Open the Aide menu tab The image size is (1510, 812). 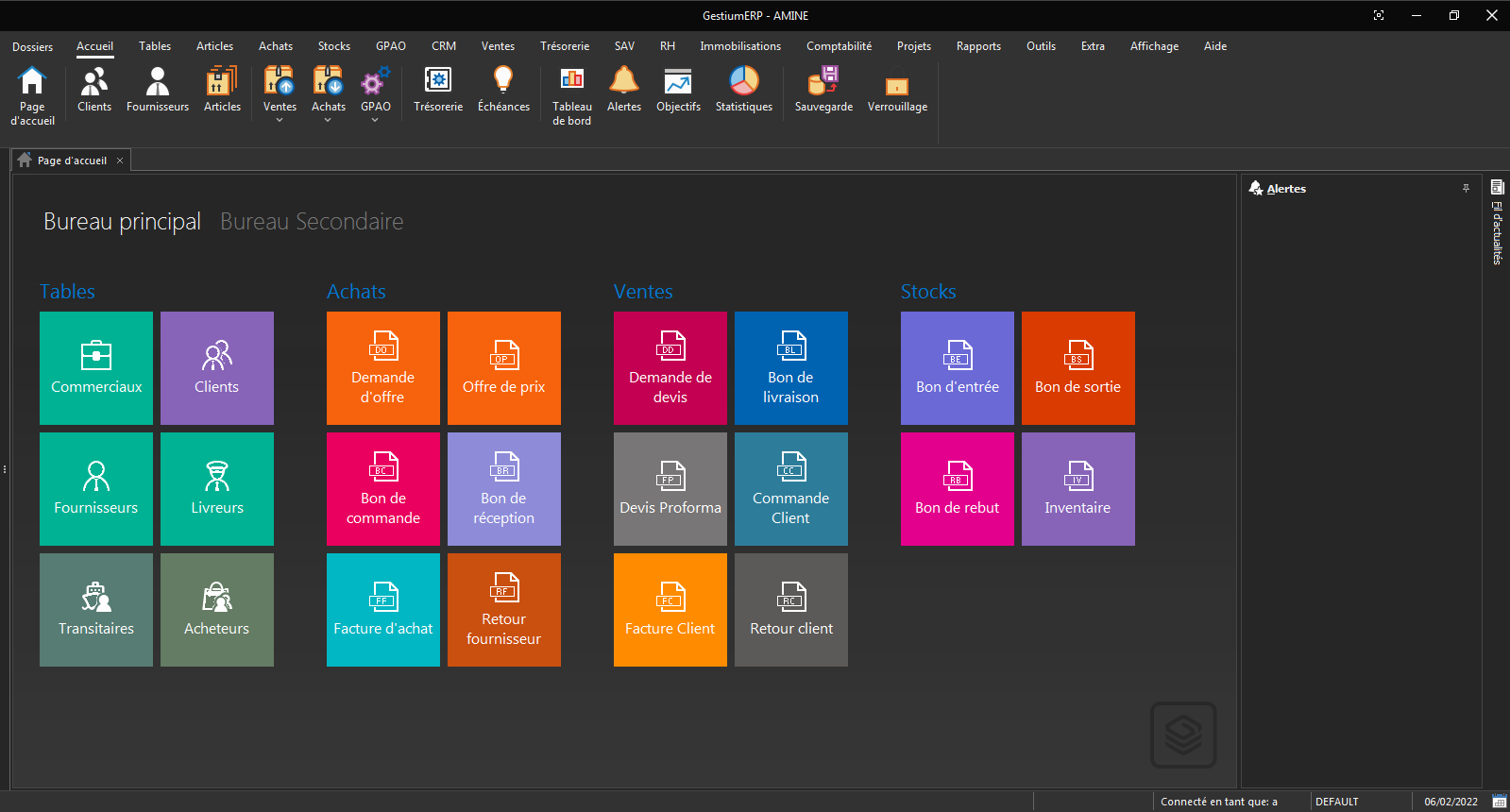point(1215,46)
